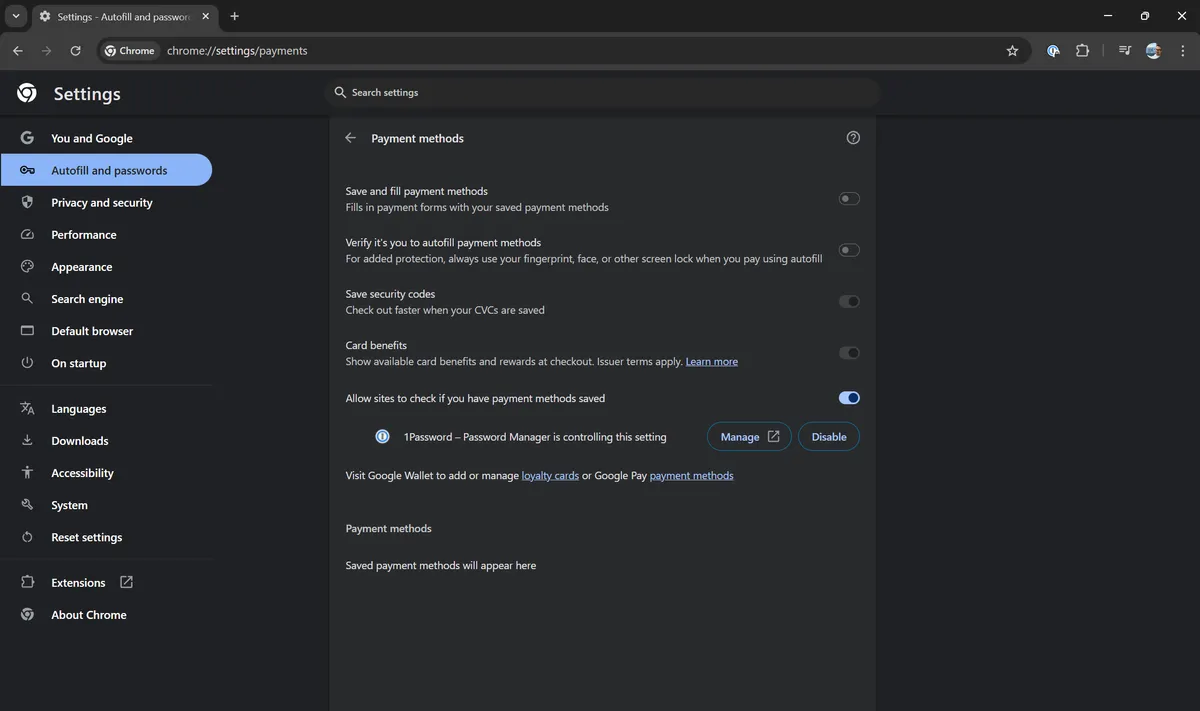This screenshot has width=1200, height=711.
Task: Enable Save and fill payment methods toggle
Action: coord(849,199)
